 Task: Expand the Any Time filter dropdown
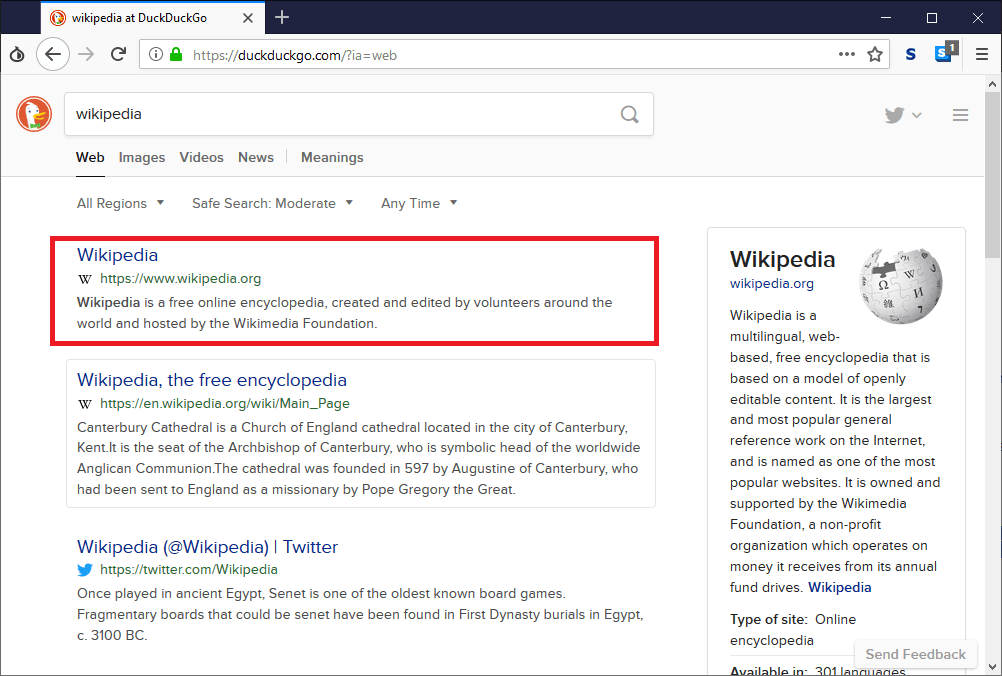(x=419, y=203)
